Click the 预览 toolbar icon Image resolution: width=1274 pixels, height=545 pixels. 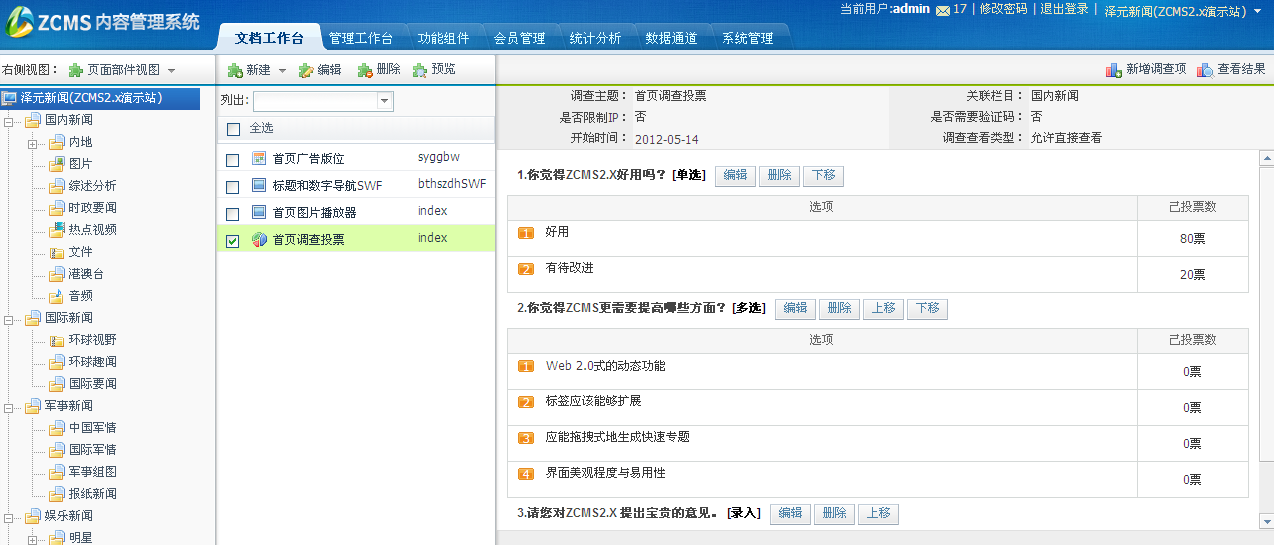pos(420,70)
